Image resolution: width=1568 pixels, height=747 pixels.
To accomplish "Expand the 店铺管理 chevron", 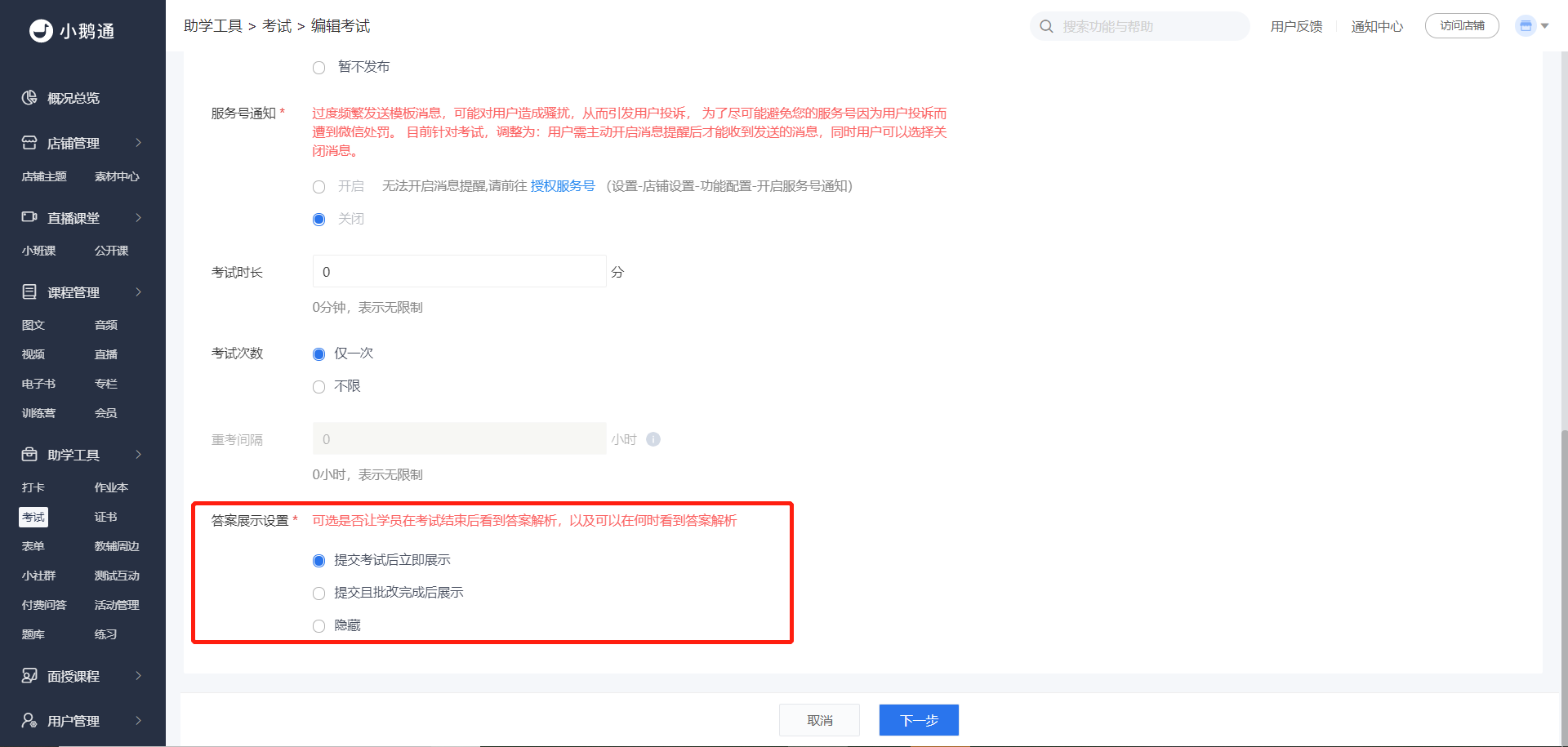I will (139, 143).
